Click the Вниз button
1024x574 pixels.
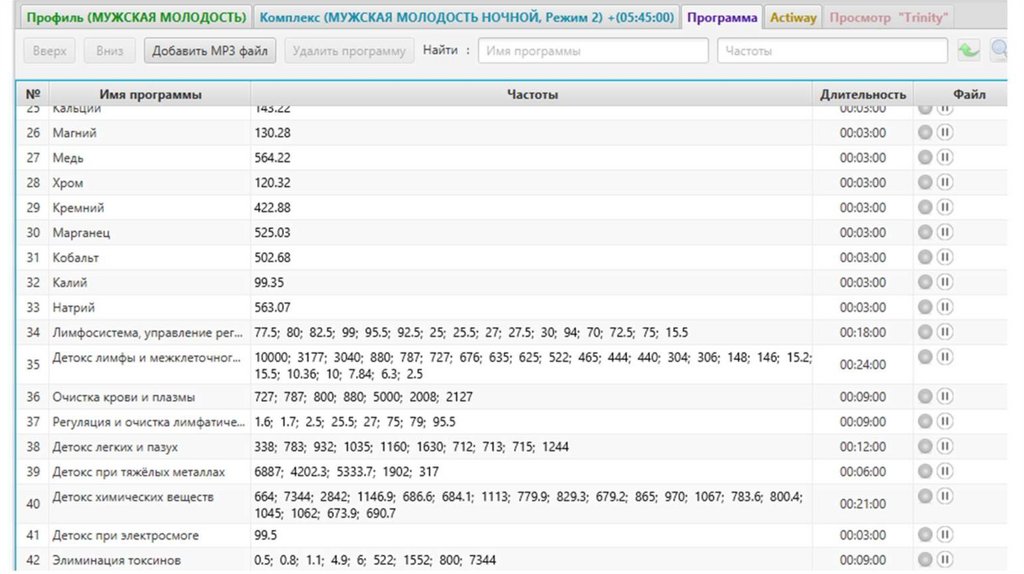[x=109, y=50]
